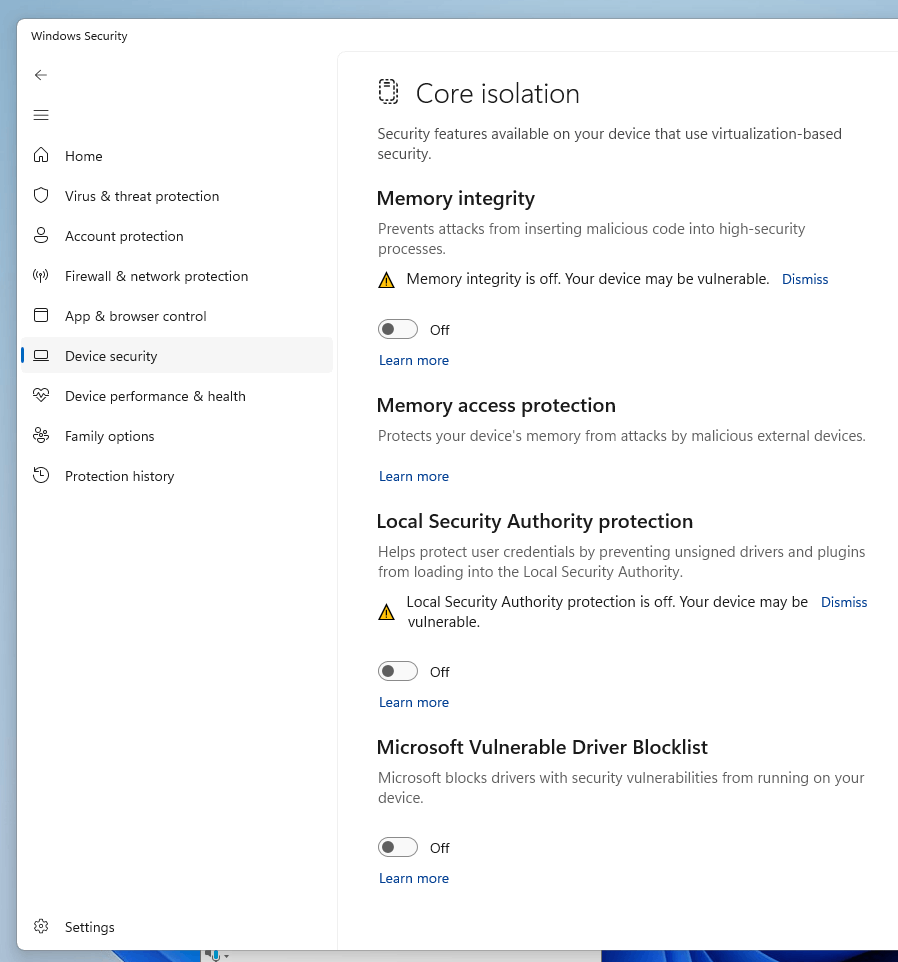
Task: Click the Memory integrity heading
Action: [x=456, y=199]
